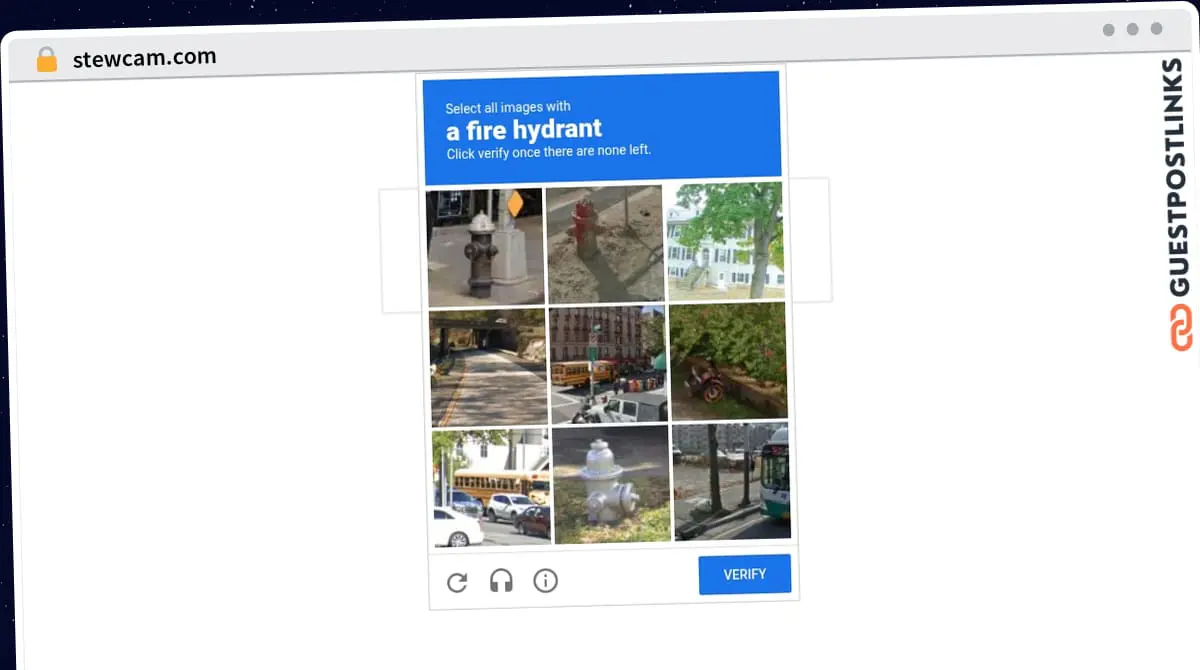The image size is (1200, 670).
Task: Click the blue VERIFY button
Action: pos(745,574)
